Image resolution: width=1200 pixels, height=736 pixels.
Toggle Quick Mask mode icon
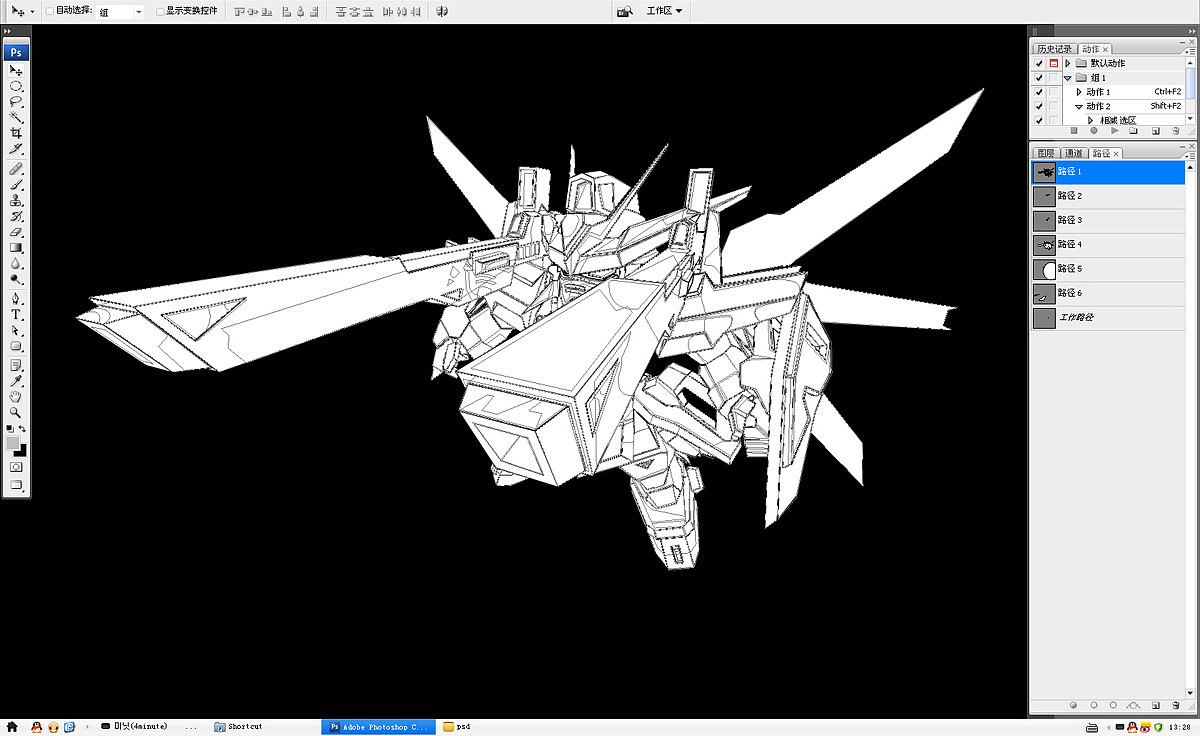tap(16, 467)
